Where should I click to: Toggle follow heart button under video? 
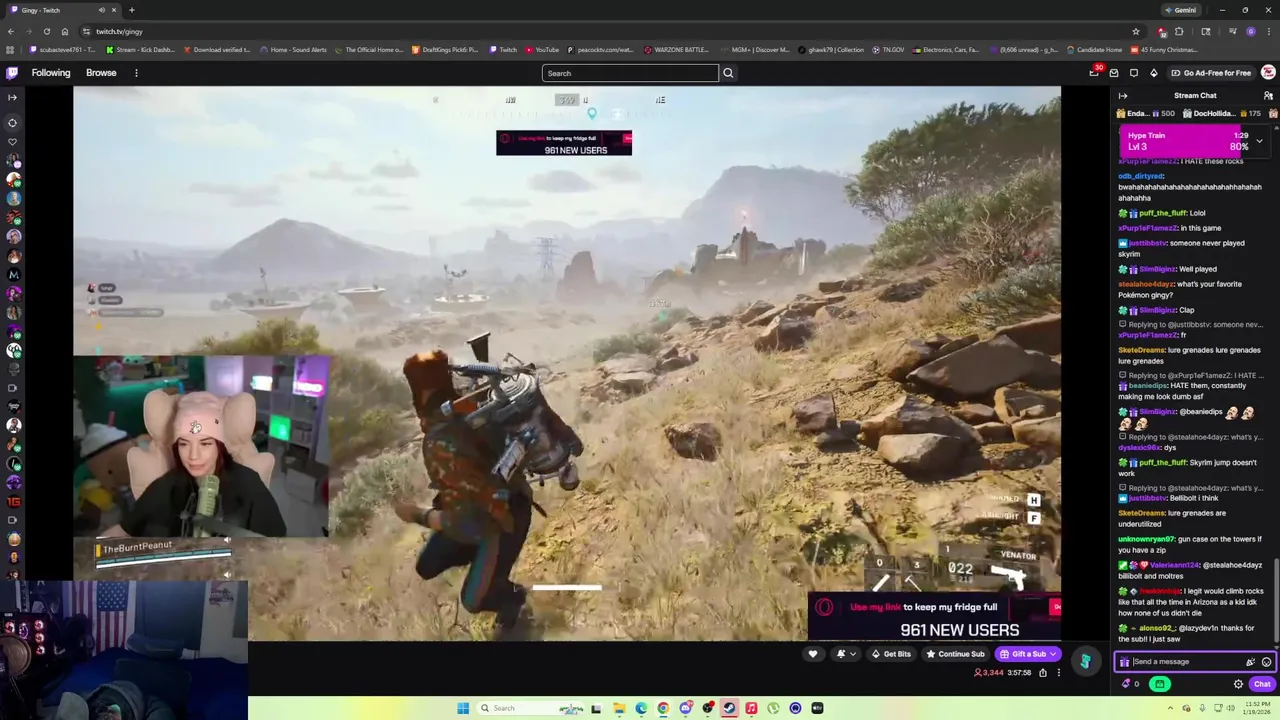point(813,654)
